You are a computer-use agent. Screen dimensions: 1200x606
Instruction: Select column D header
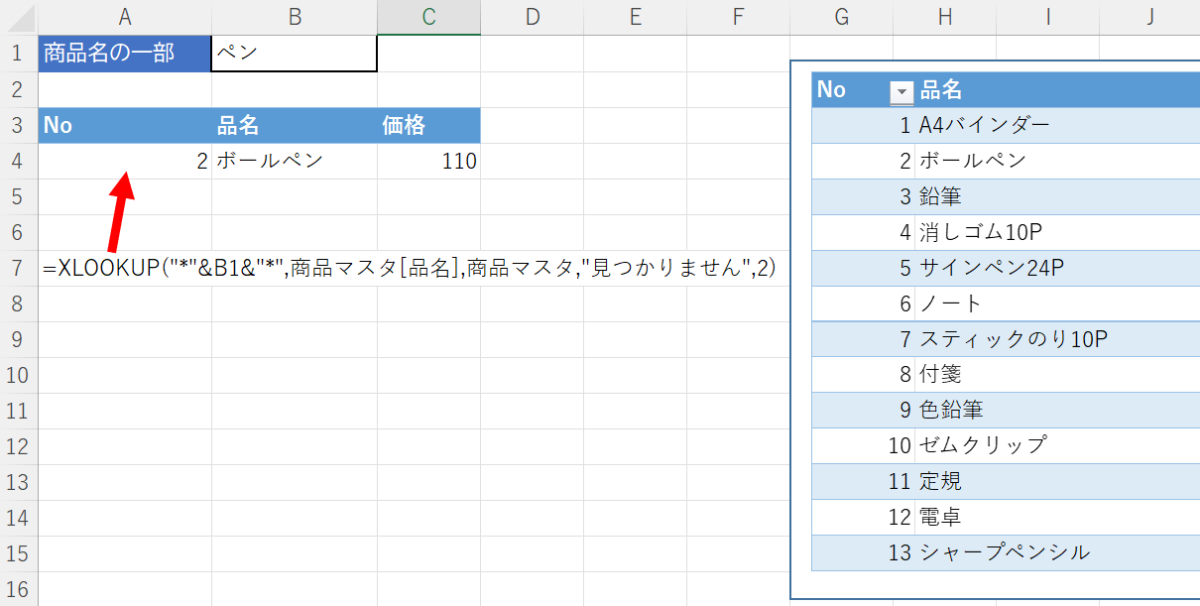point(531,16)
